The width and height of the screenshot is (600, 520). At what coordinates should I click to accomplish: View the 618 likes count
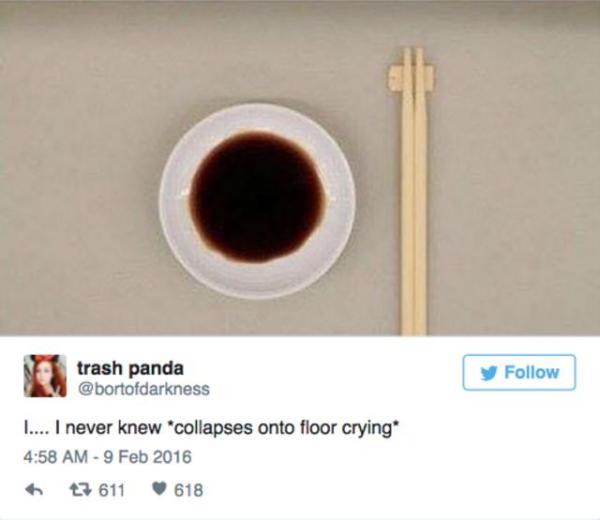tap(188, 490)
